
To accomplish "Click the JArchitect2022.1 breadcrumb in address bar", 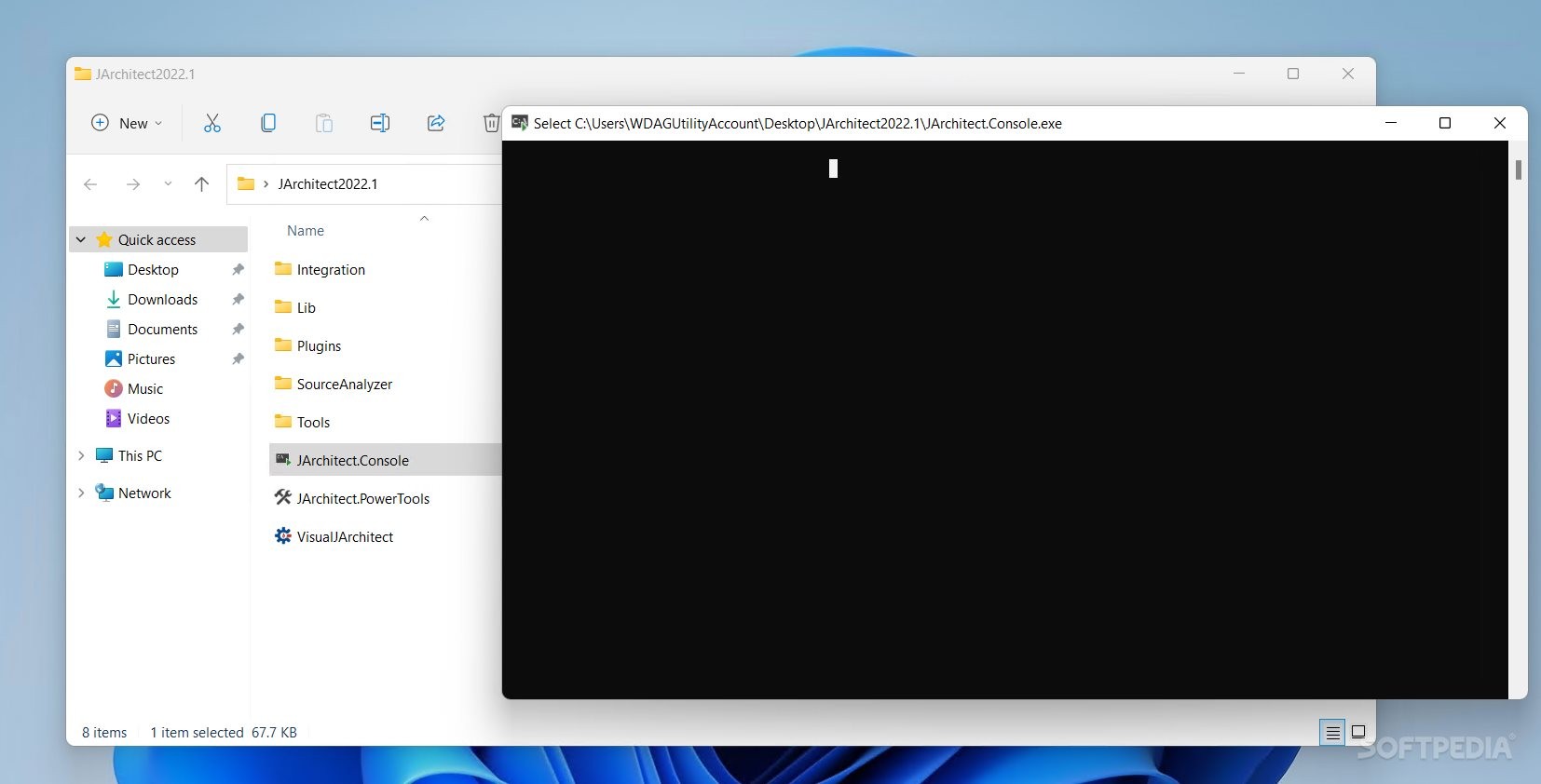I will [x=328, y=184].
